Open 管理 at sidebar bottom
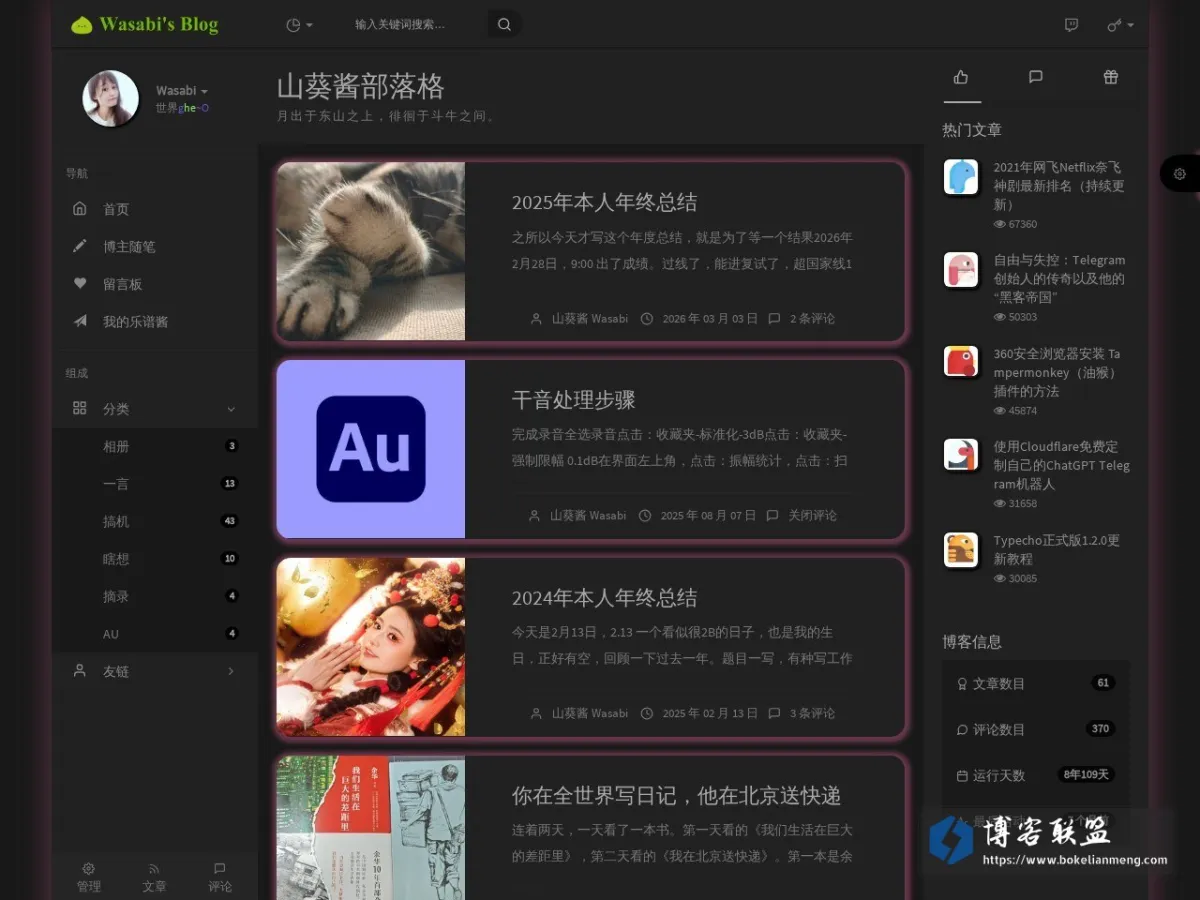The width and height of the screenshot is (1200, 900). pos(88,877)
